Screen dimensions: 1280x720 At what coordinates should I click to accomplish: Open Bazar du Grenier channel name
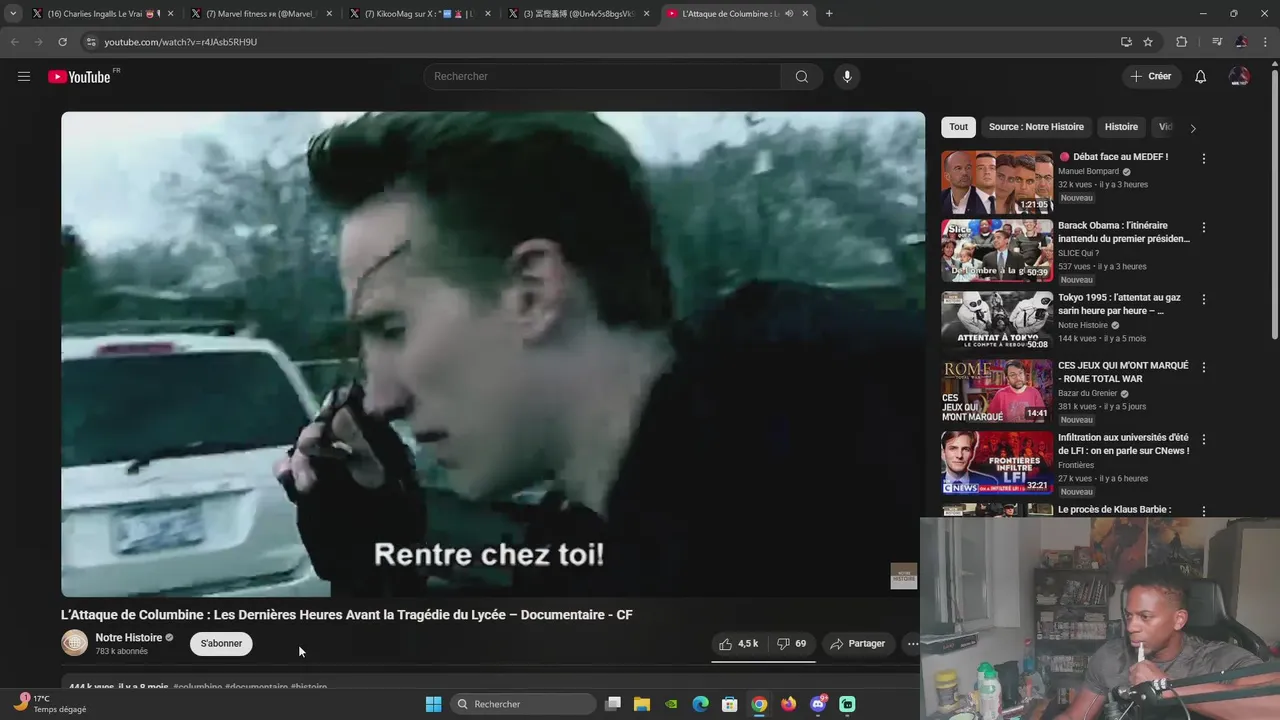pos(1087,393)
